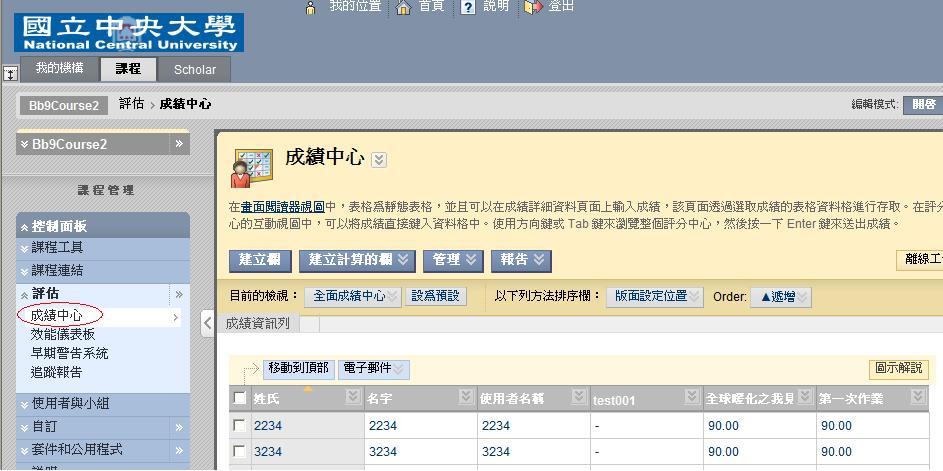Click the 我的位置 person icon
This screenshot has width=943, height=471.
tap(311, 7)
